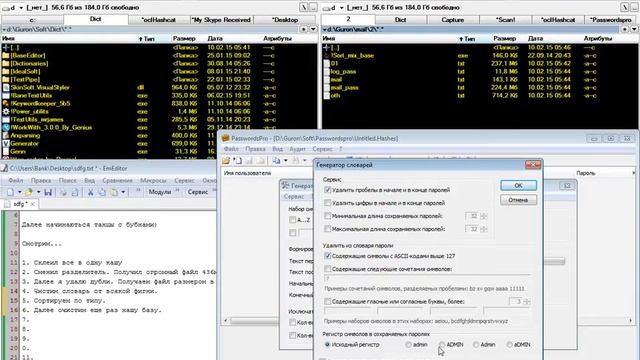Click OK in the dictionary generator dialog
Screen dimensions: 640x360
[x=518, y=185]
